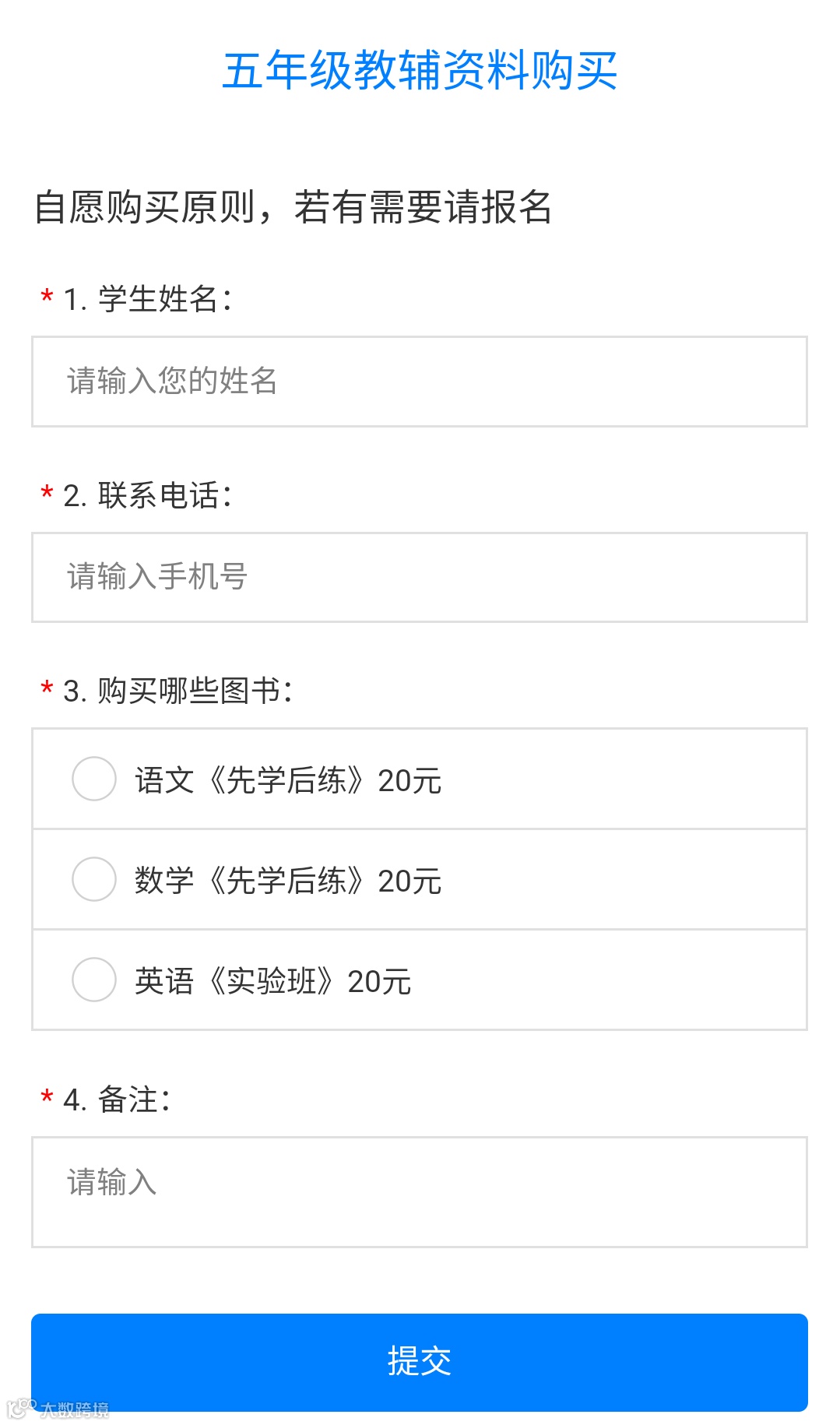Image resolution: width=840 pixels, height=1425 pixels.
Task: Click the 自愿购买原则 description text
Action: (293, 207)
